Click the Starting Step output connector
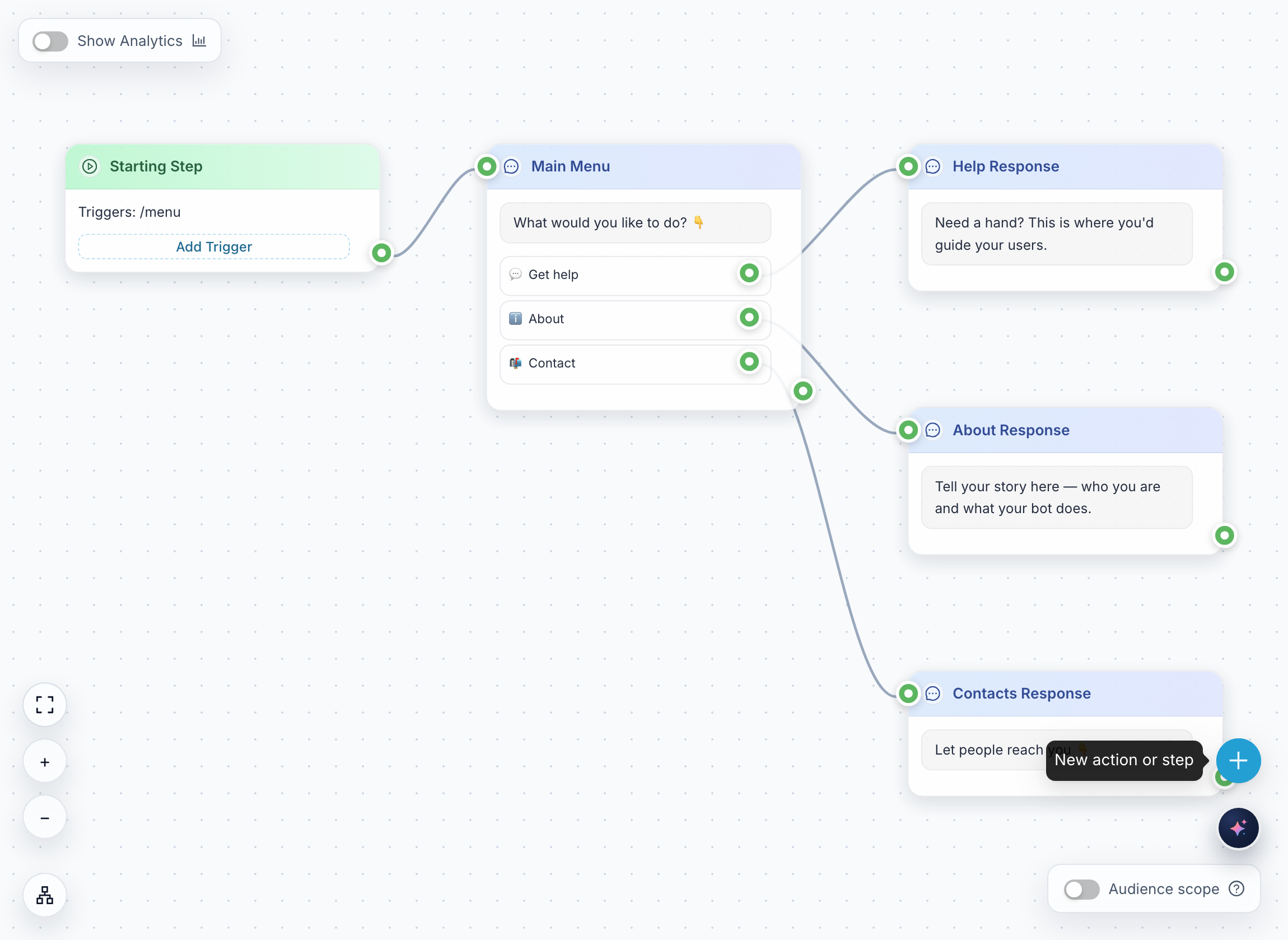The height and width of the screenshot is (940, 1288). tap(381, 252)
